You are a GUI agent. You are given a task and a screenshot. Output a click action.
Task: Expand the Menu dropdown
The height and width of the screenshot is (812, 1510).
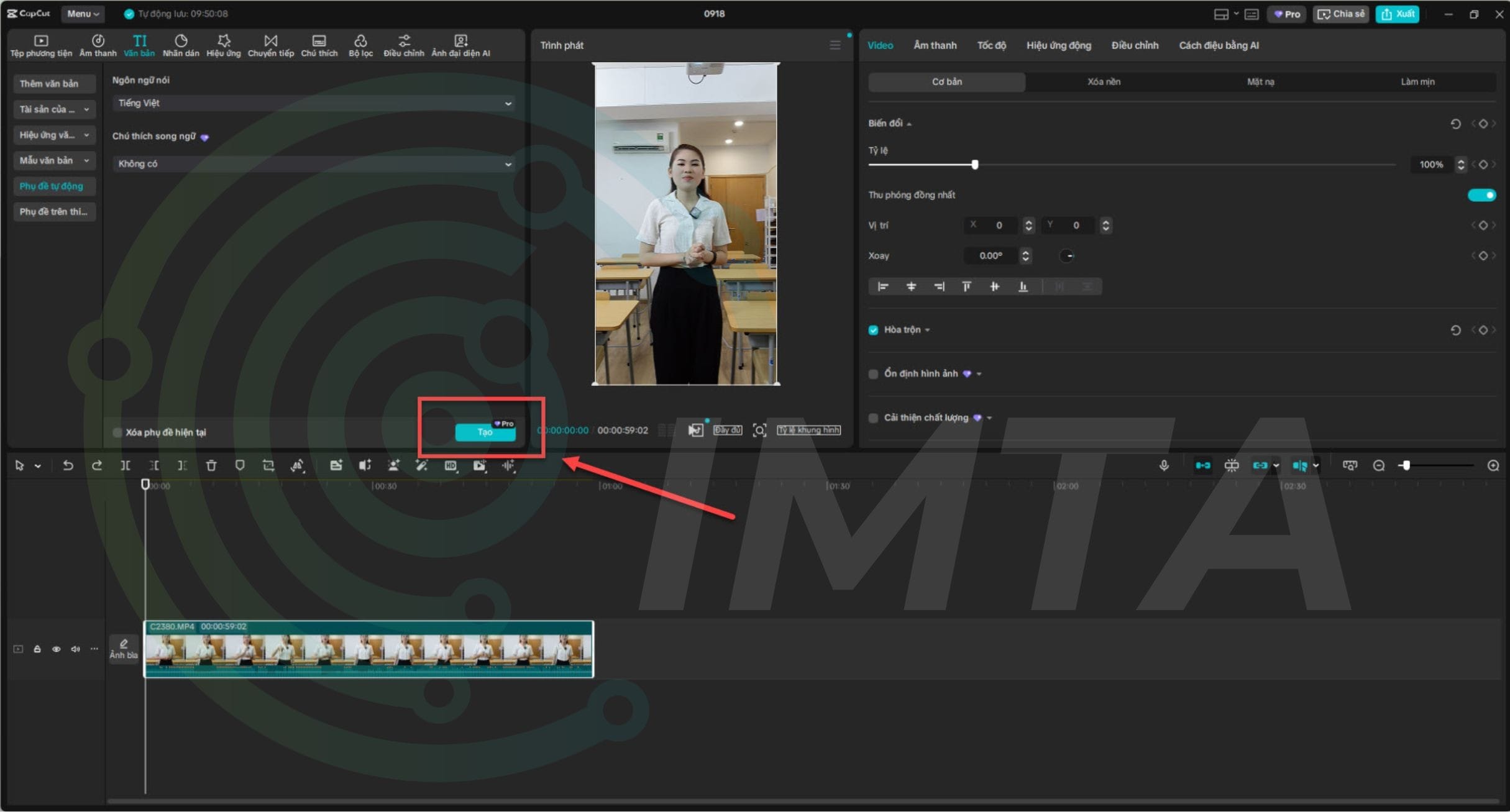click(83, 14)
